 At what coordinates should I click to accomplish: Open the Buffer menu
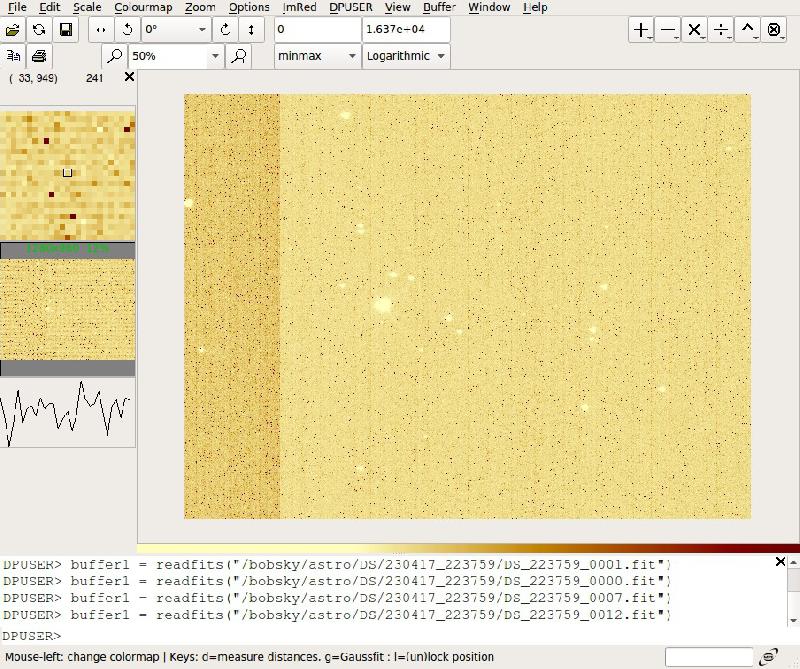tap(439, 7)
